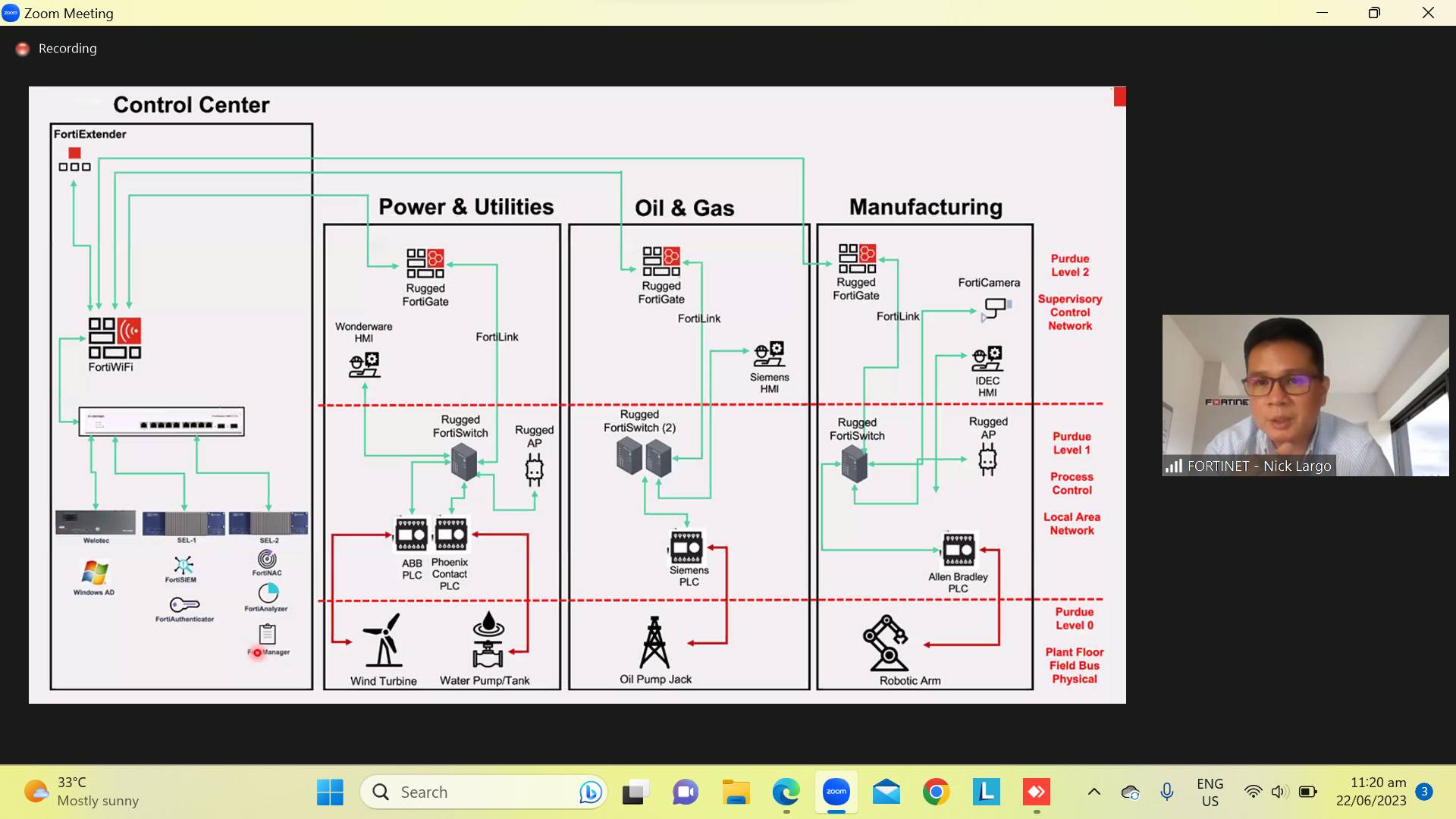Click the microphone tray icon
The height and width of the screenshot is (819, 1456).
(1167, 792)
